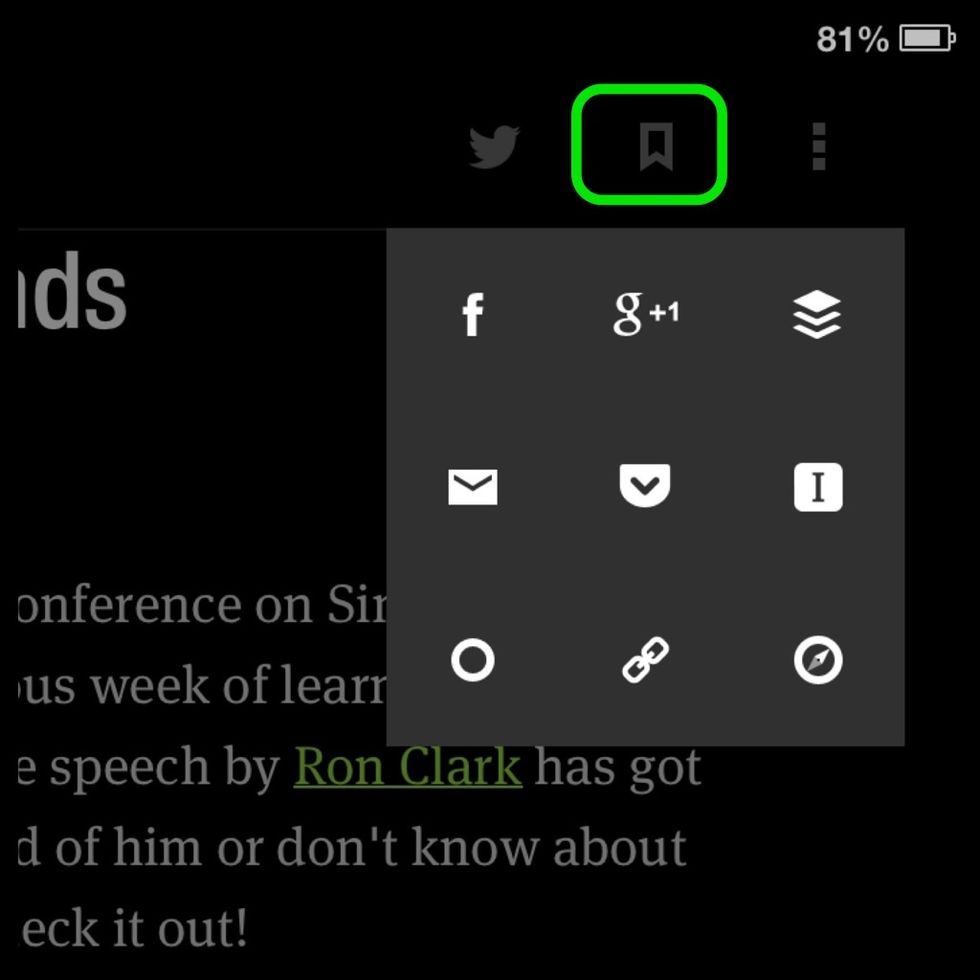Save the article to Pocket

645,486
